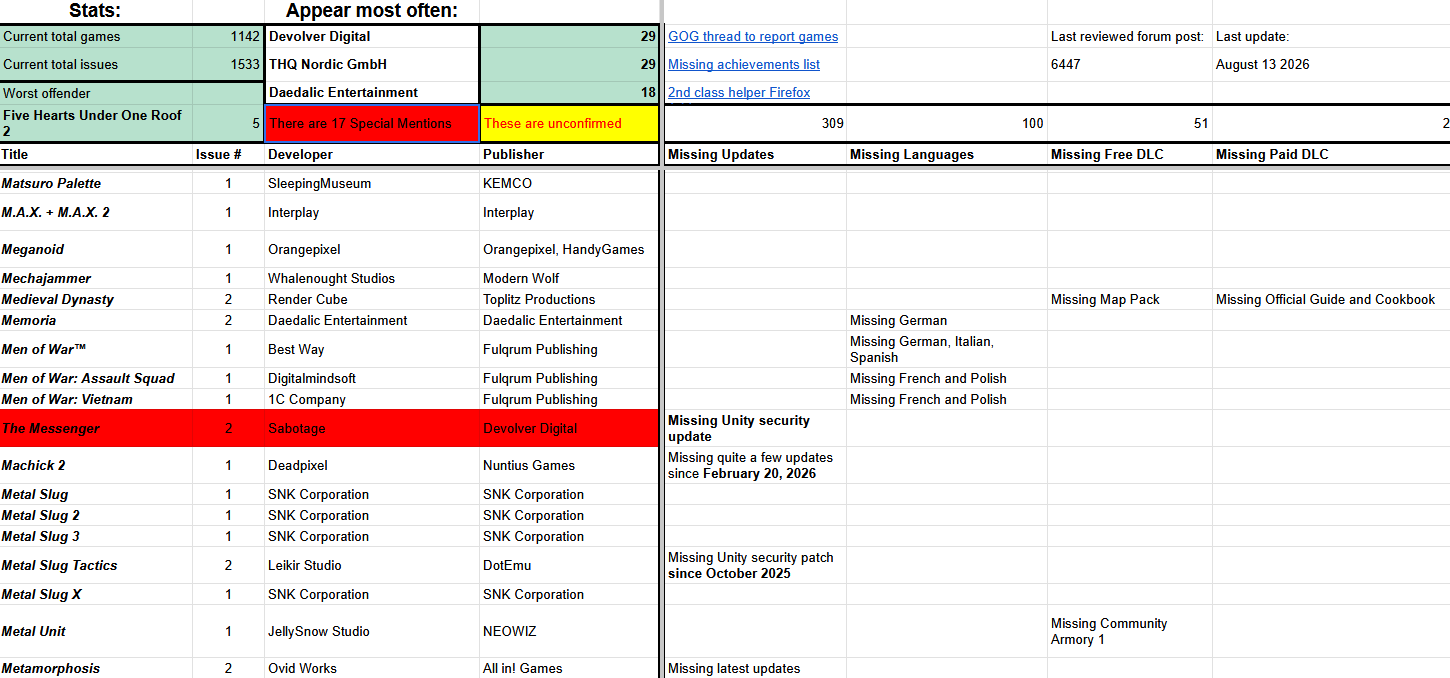Select the 'Memoria' title cell
Viewport: 1450px width, 678px height.
(96, 321)
